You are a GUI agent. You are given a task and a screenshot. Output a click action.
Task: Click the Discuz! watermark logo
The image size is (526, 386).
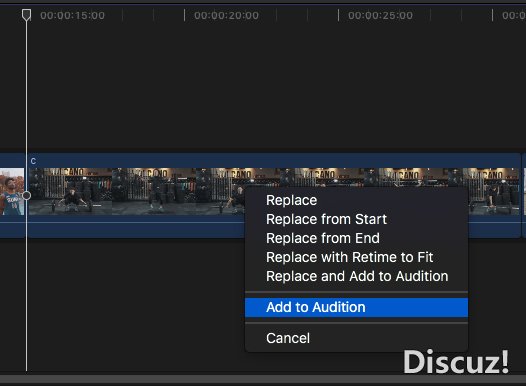pyautogui.click(x=456, y=362)
